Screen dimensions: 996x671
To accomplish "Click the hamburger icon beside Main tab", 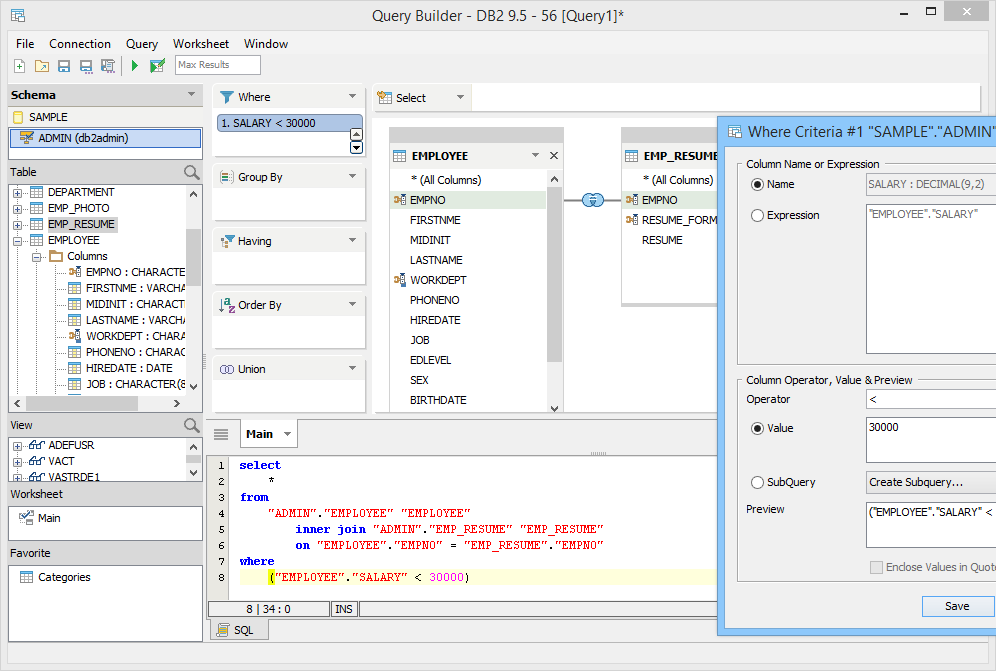I will (x=221, y=434).
